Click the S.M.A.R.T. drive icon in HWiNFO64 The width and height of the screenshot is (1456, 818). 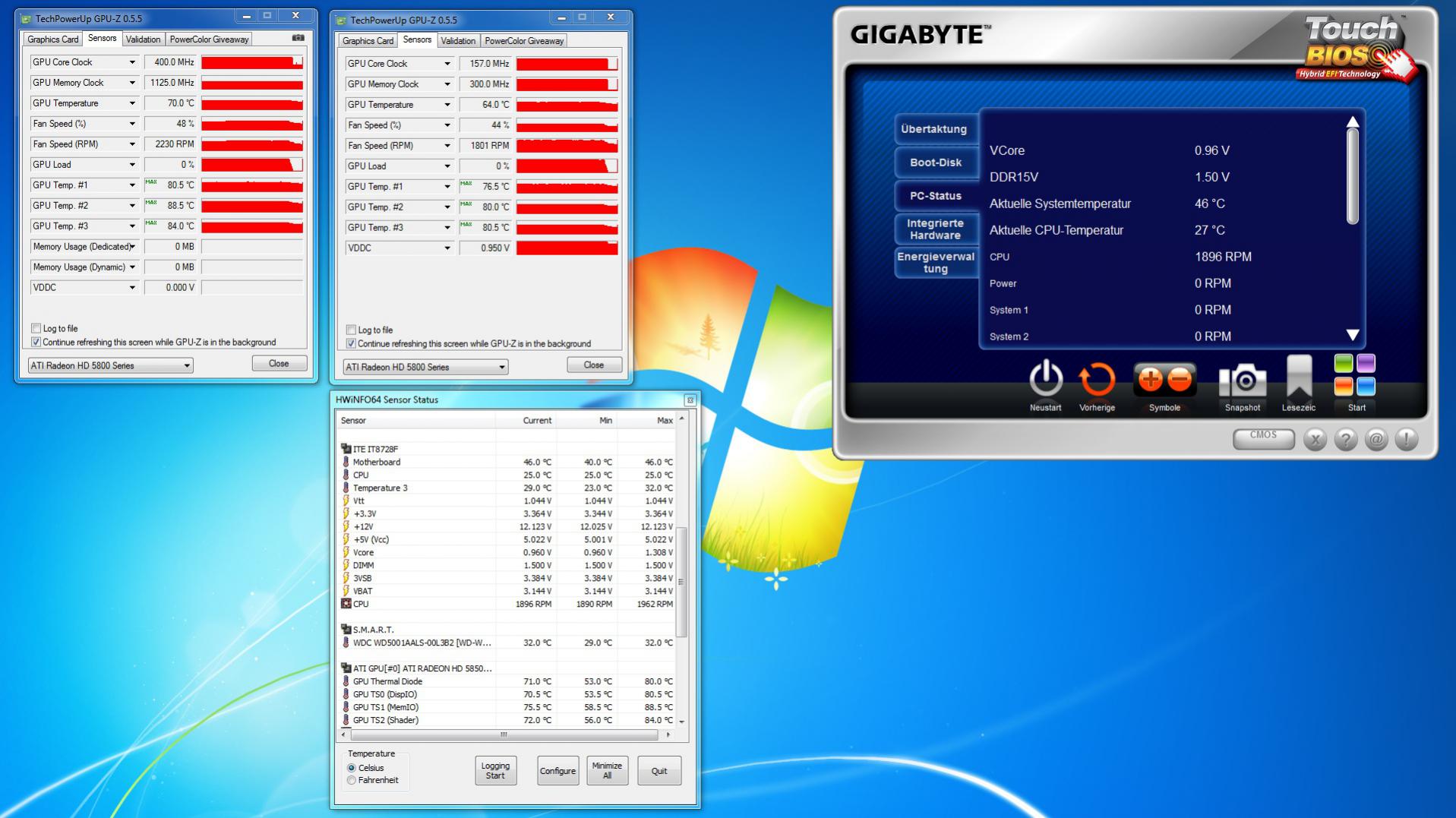click(346, 630)
